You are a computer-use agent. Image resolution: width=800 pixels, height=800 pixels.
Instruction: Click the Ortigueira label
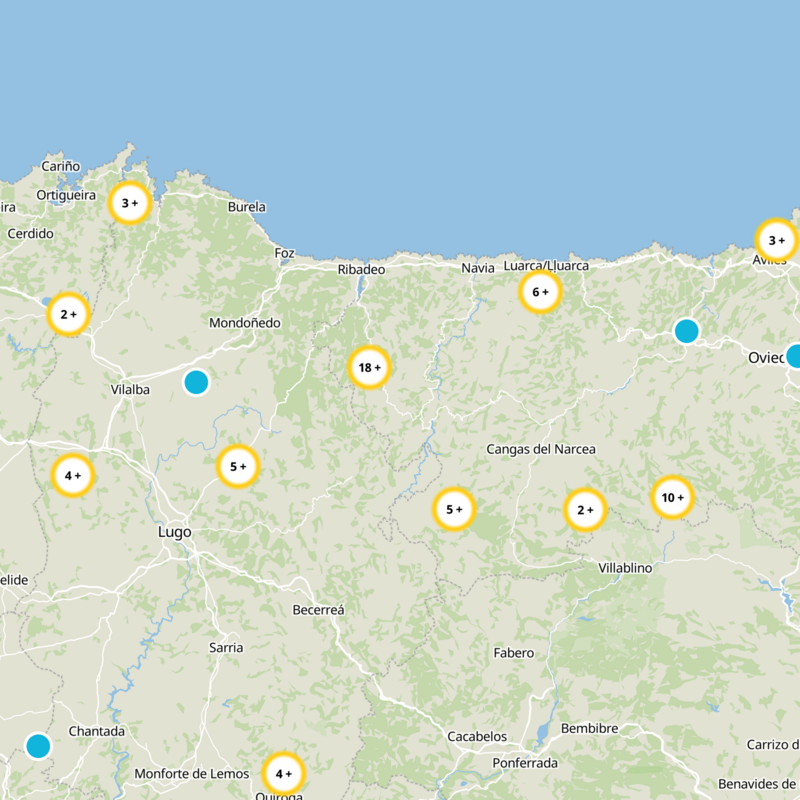point(66,195)
